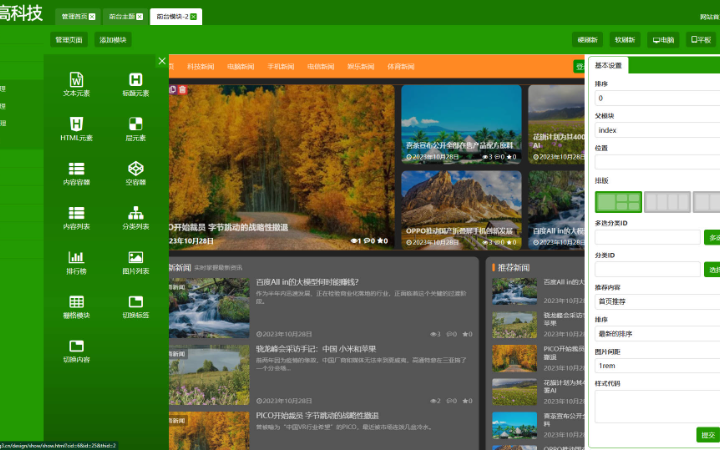Click the 管理页面 button

pyautogui.click(x=69, y=40)
